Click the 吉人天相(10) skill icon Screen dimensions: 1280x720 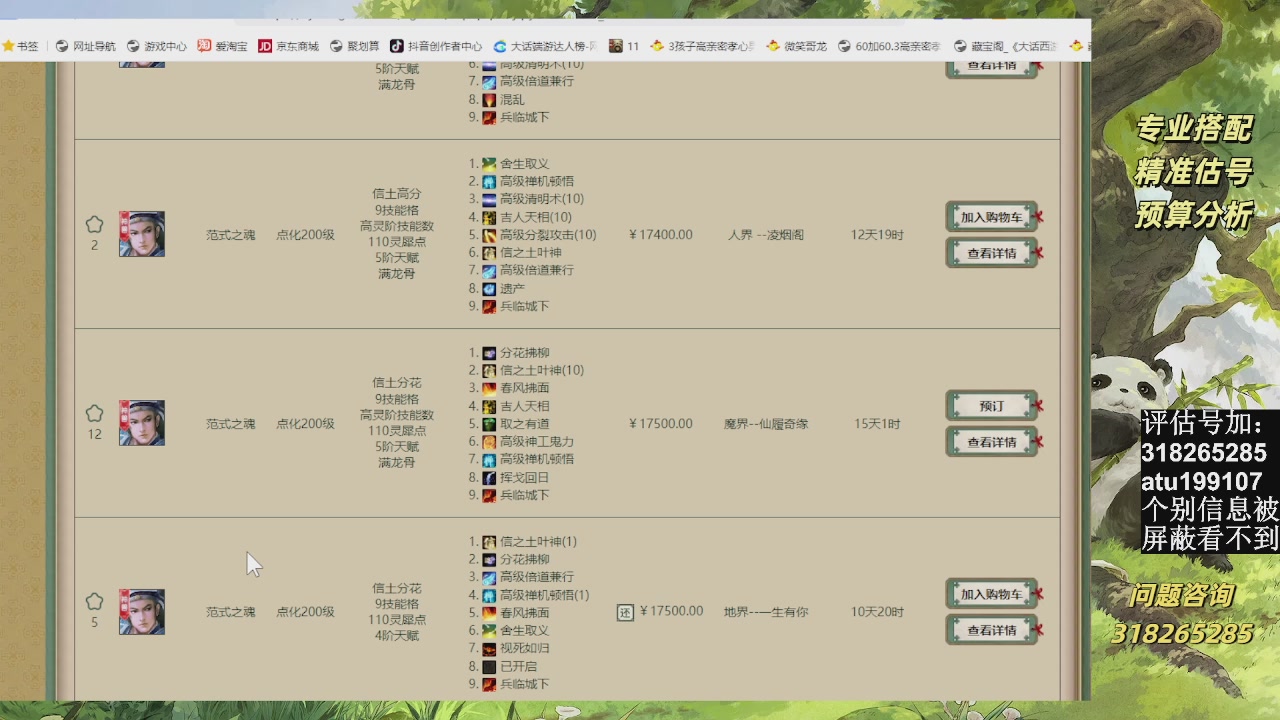point(489,217)
